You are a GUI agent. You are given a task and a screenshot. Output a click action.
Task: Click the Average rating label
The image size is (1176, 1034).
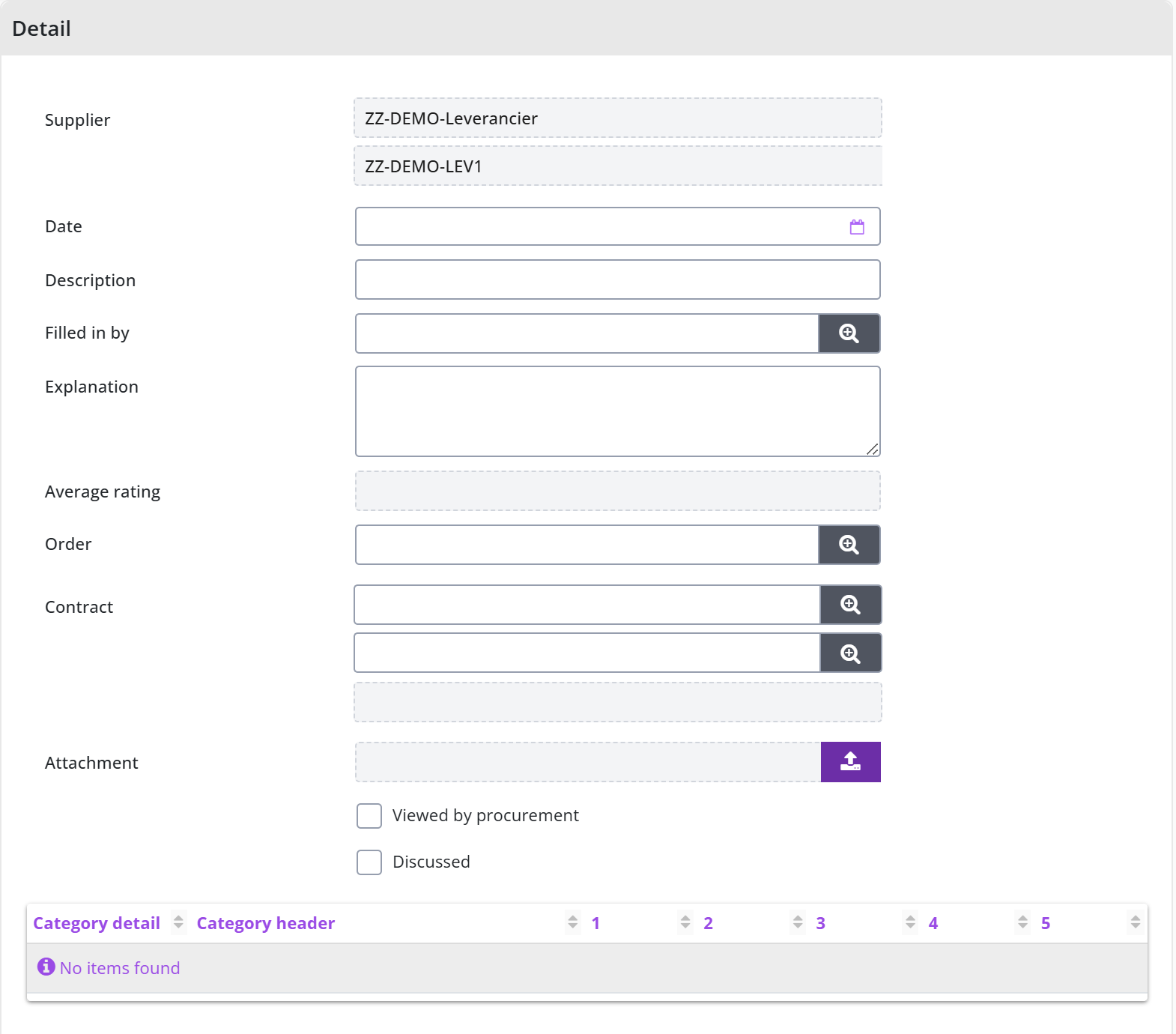(103, 492)
